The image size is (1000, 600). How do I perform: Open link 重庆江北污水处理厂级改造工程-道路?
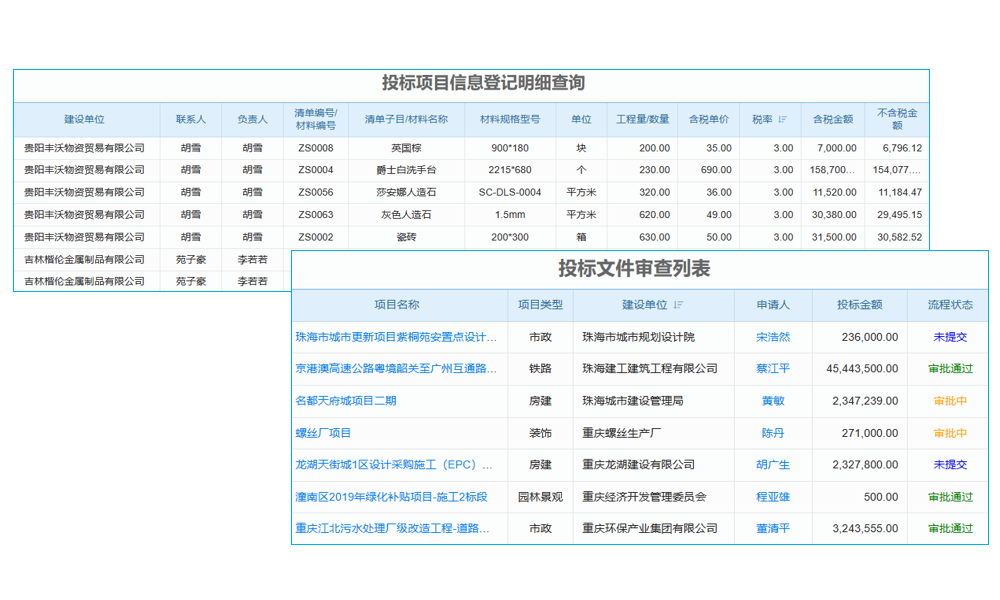click(x=394, y=529)
